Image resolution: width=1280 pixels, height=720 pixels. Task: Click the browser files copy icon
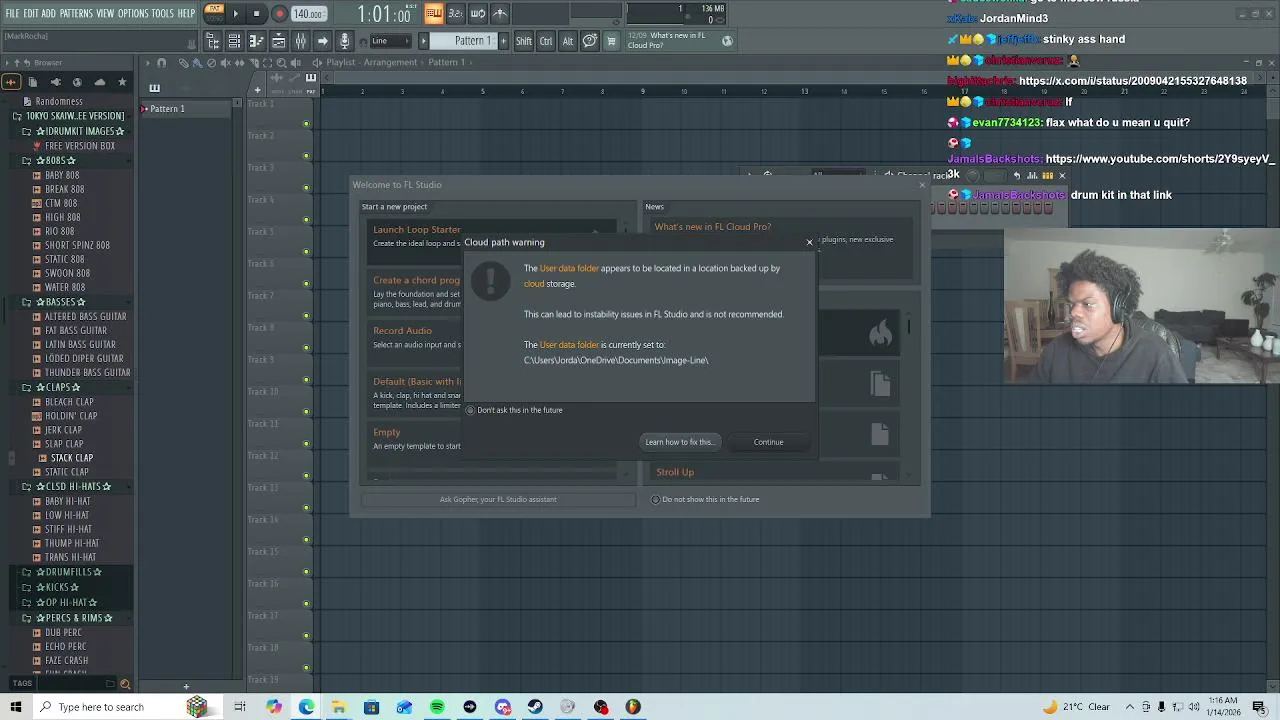33,82
